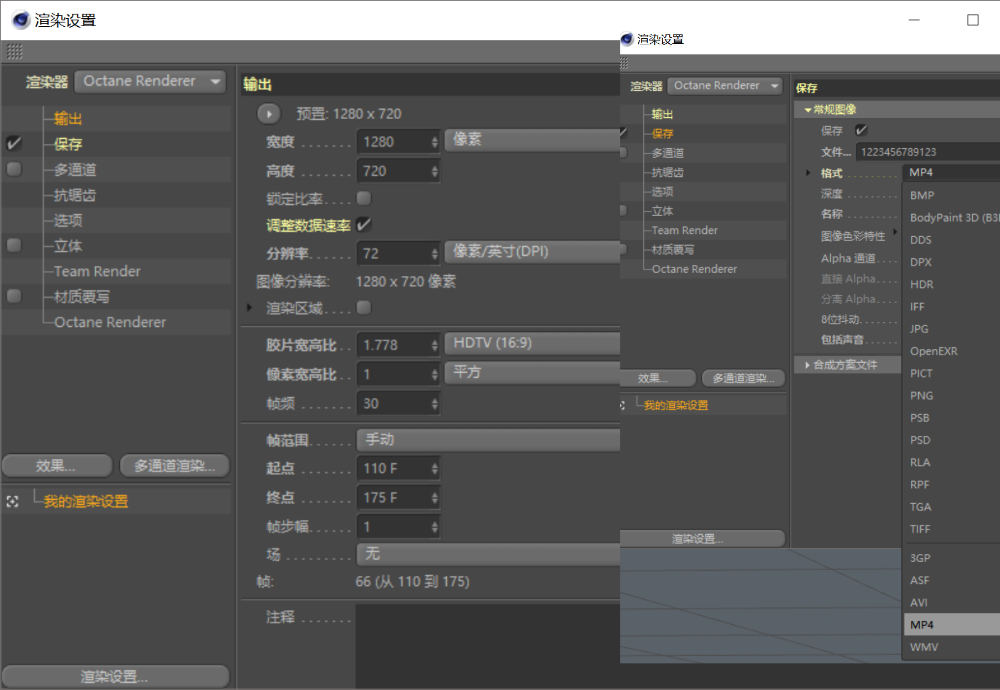Toggle the 调整数据速率 checkbox
This screenshot has height=690, width=1000.
(x=364, y=224)
